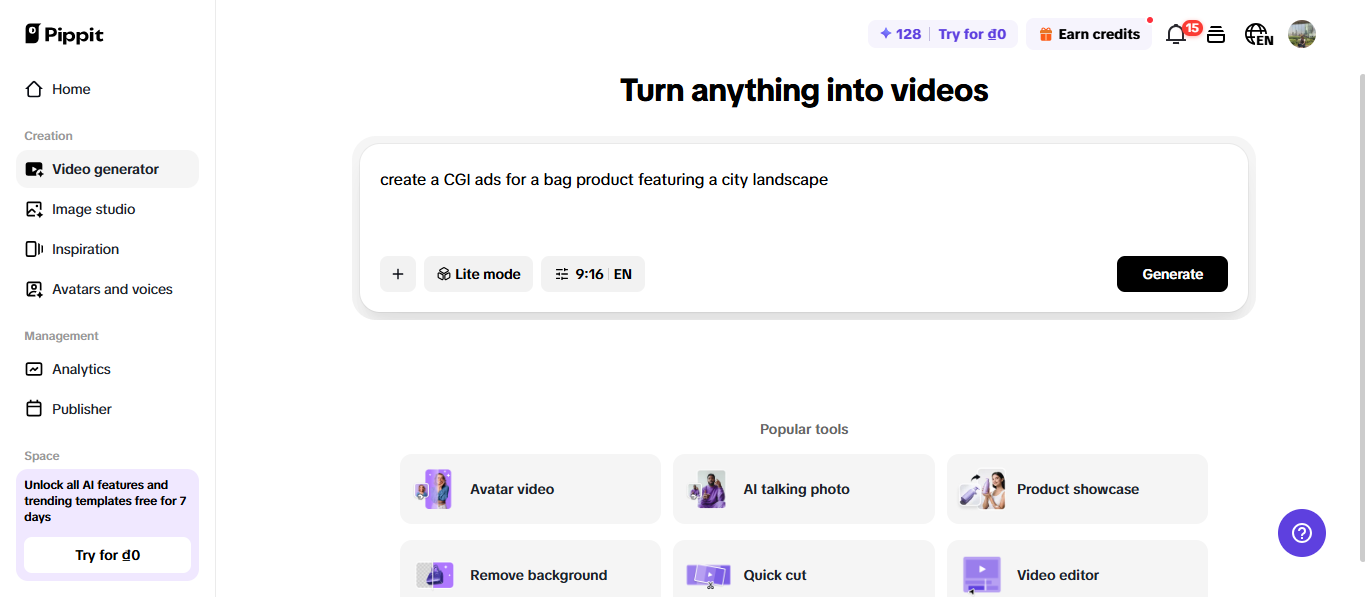Click the Generate button
The width and height of the screenshot is (1365, 597).
1171,273
